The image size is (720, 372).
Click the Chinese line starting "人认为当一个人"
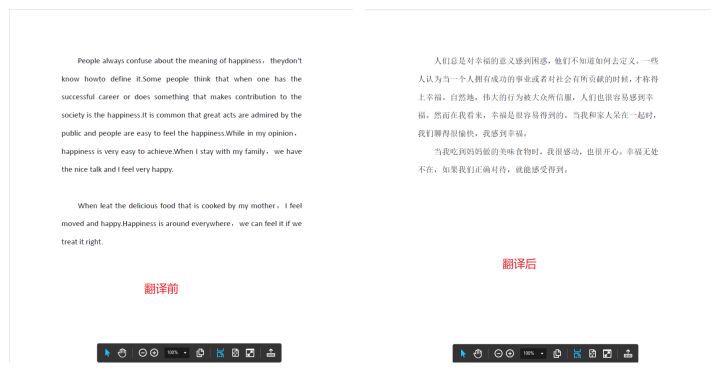[538, 79]
